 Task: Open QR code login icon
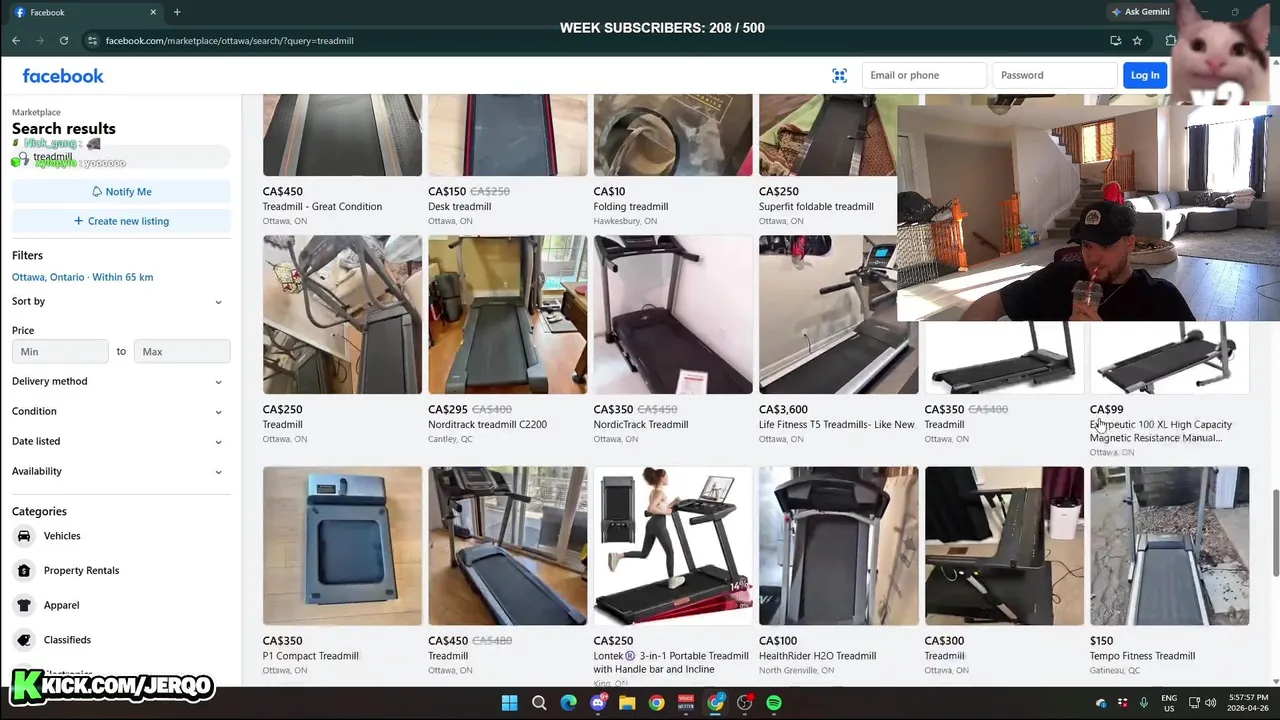point(839,75)
